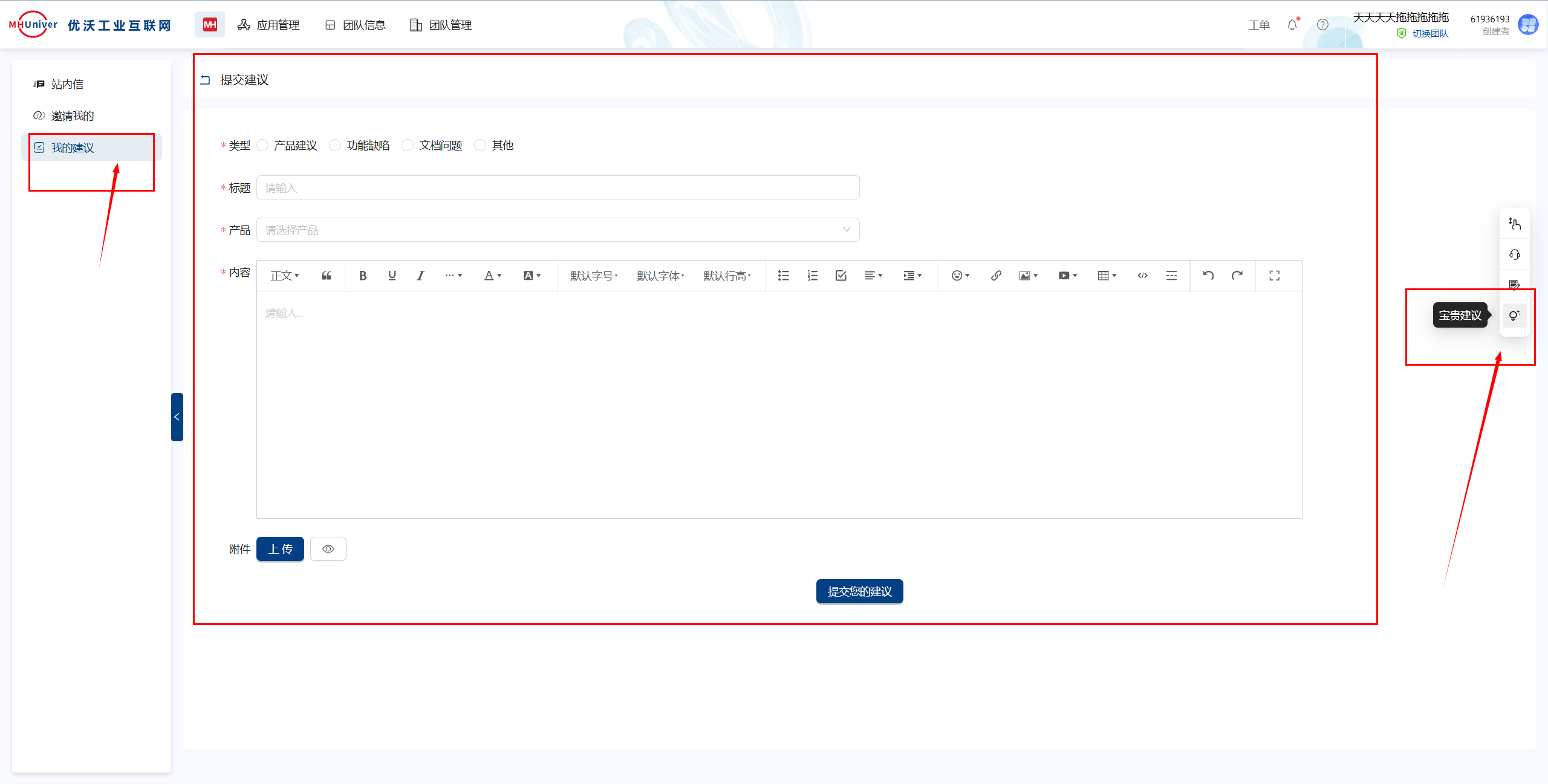Open the 请选择产品 dropdown

pyautogui.click(x=558, y=230)
